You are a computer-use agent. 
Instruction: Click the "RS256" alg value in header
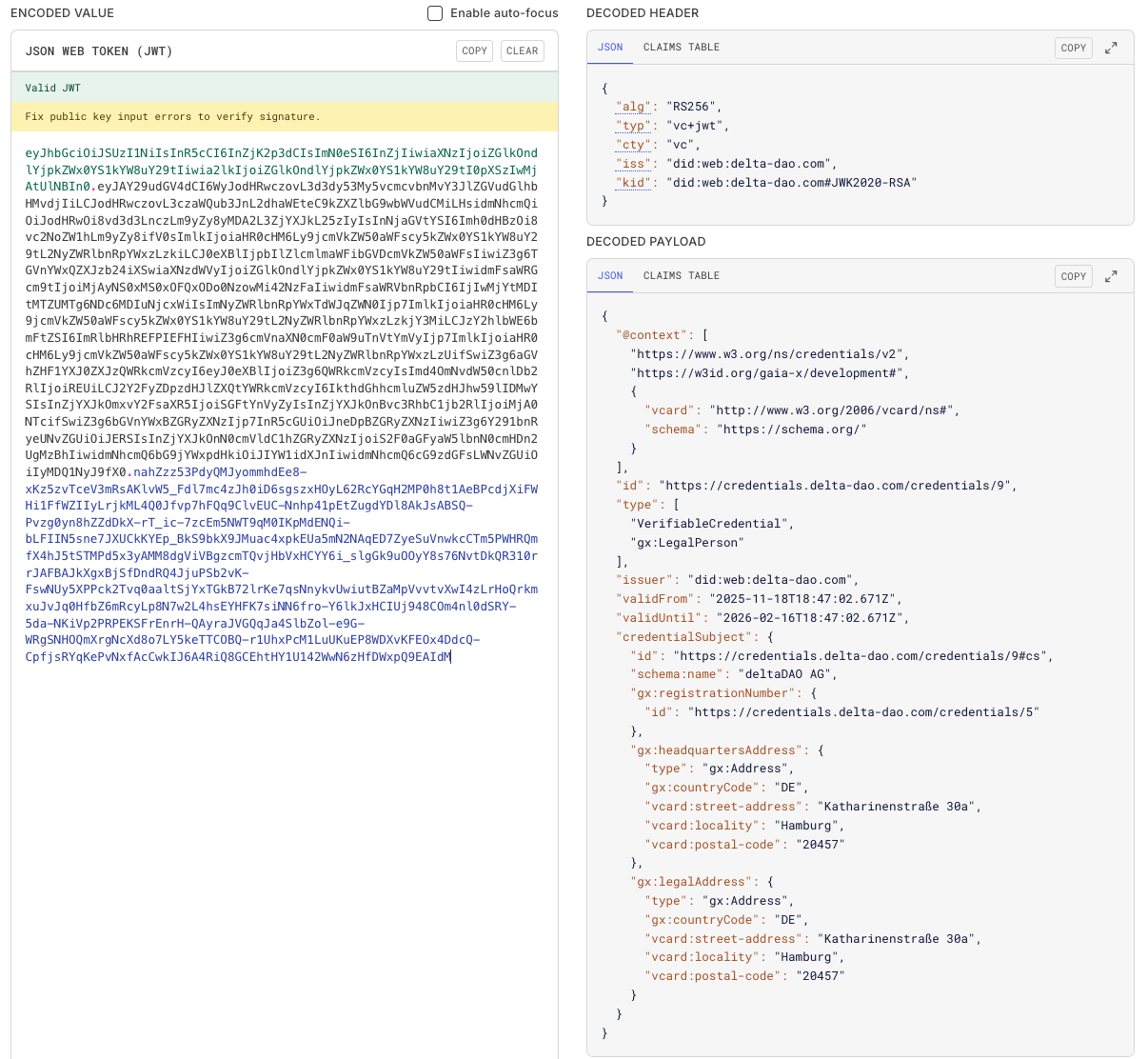point(694,107)
